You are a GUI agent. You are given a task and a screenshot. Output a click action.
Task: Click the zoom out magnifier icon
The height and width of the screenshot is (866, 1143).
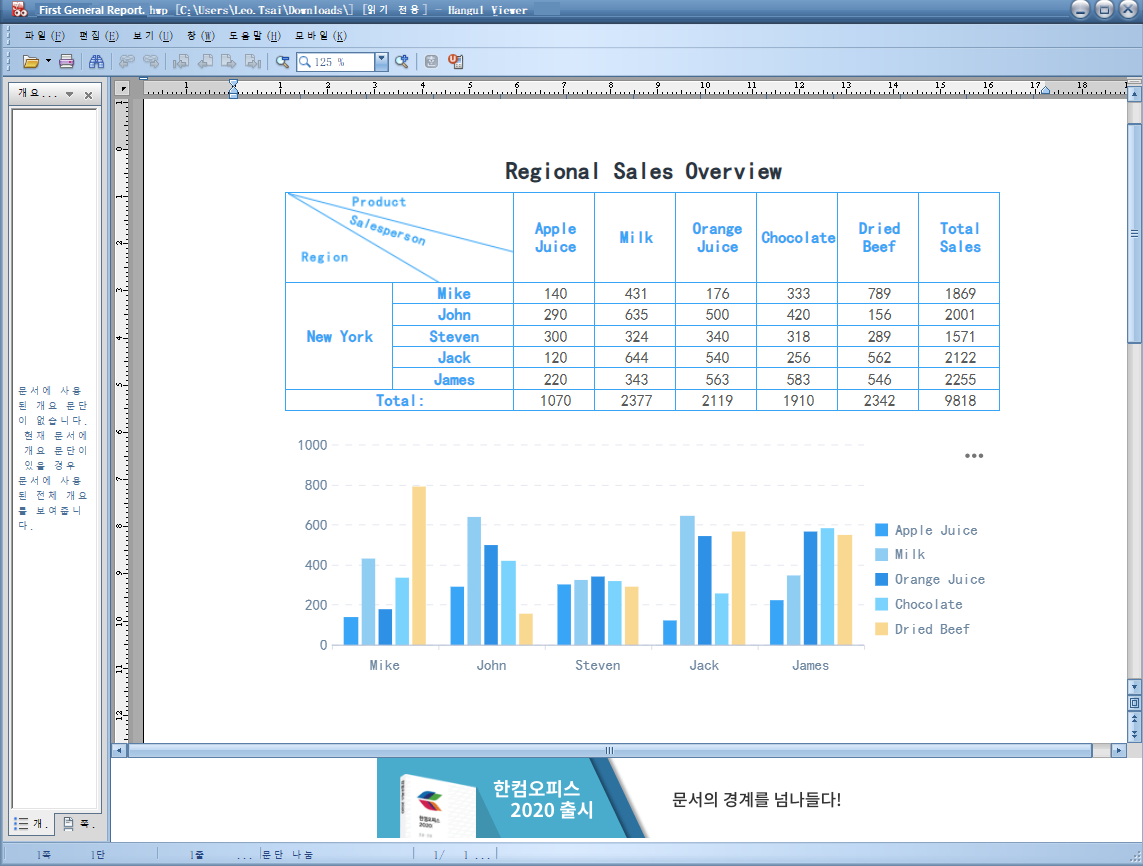click(x=282, y=62)
